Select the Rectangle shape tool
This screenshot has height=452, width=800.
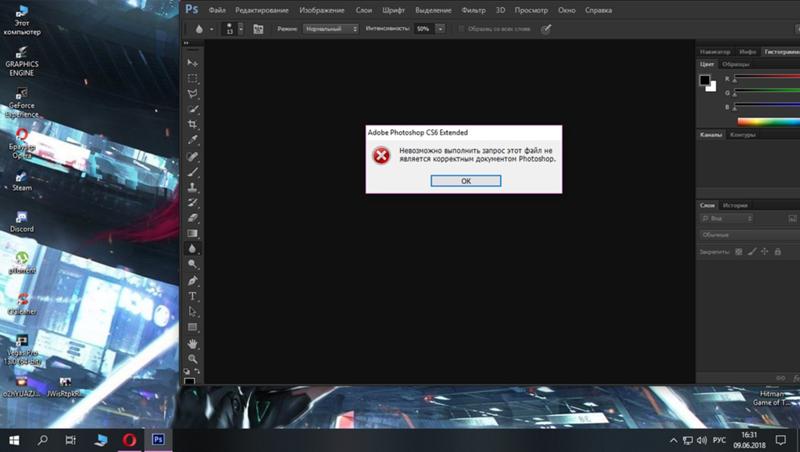192,327
